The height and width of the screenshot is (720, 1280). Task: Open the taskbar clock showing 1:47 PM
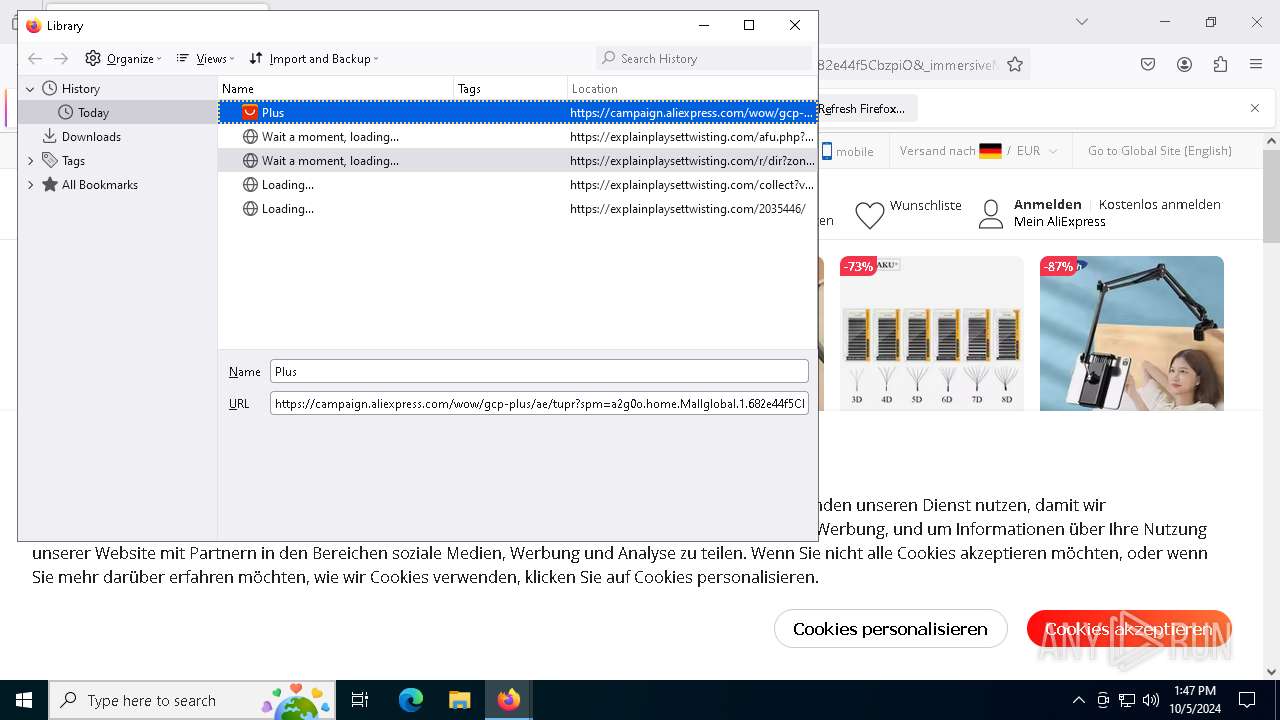point(1195,700)
